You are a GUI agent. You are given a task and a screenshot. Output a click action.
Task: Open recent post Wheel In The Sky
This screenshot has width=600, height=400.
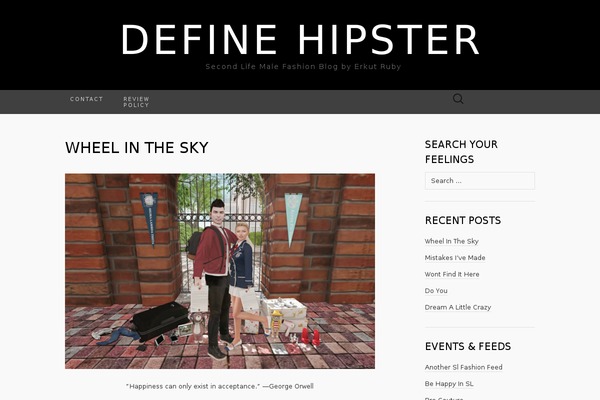(x=452, y=241)
